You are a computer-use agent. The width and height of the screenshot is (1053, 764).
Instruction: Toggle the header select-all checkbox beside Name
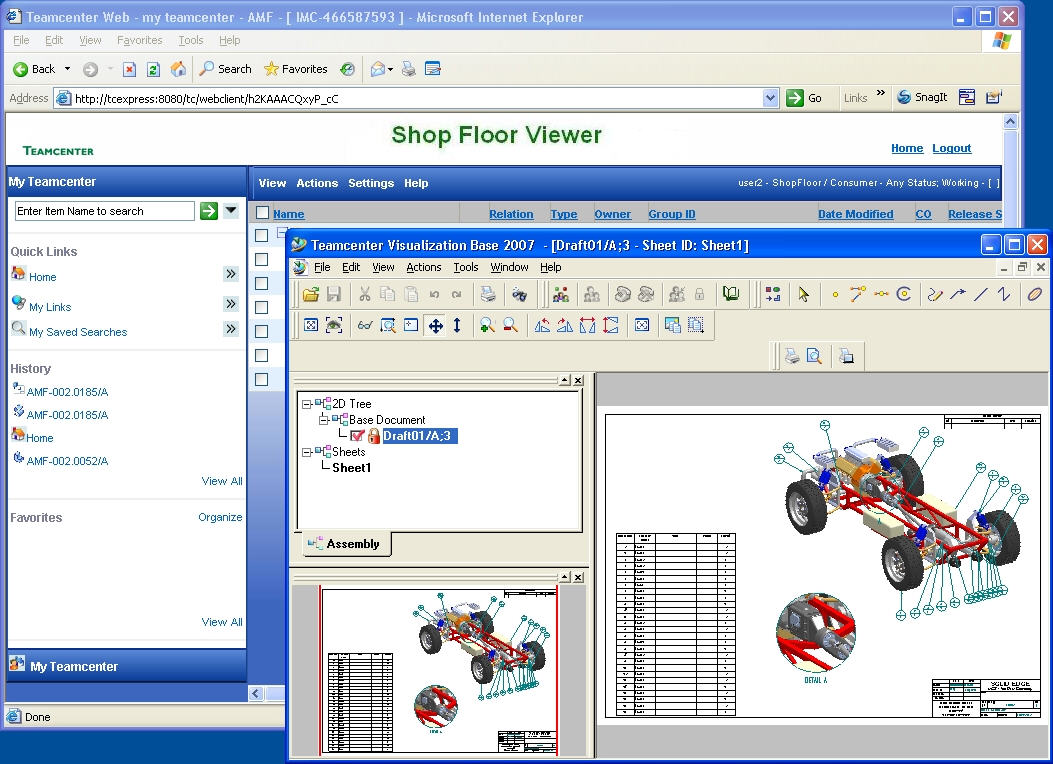[x=263, y=213]
